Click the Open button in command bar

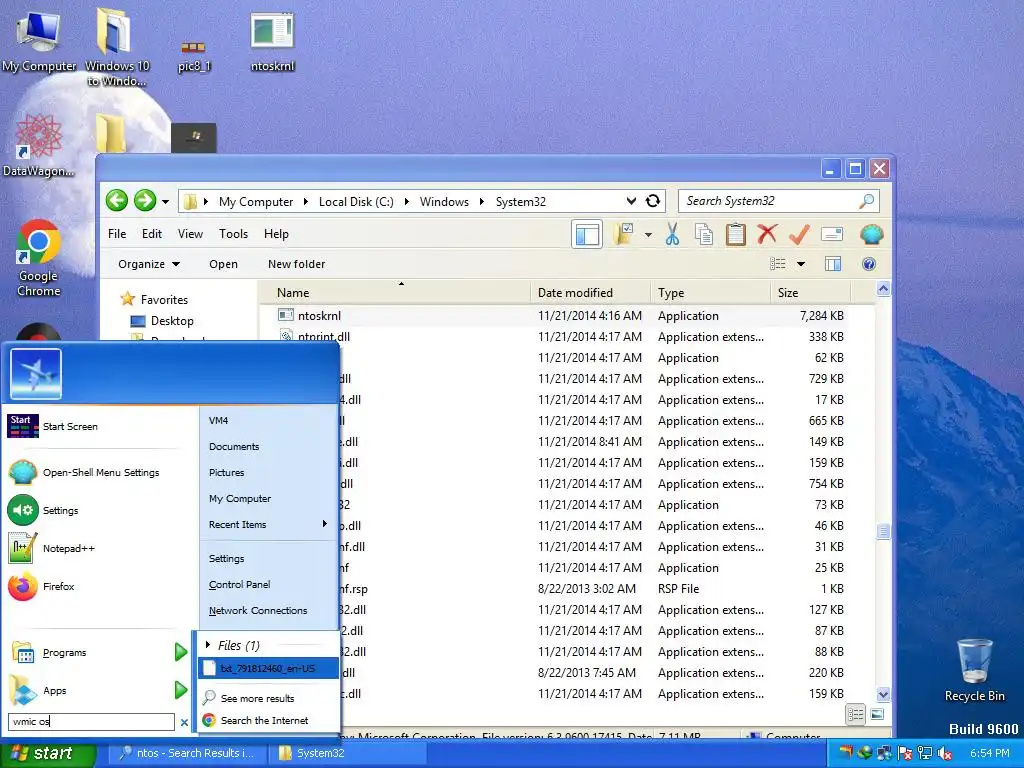click(223, 264)
